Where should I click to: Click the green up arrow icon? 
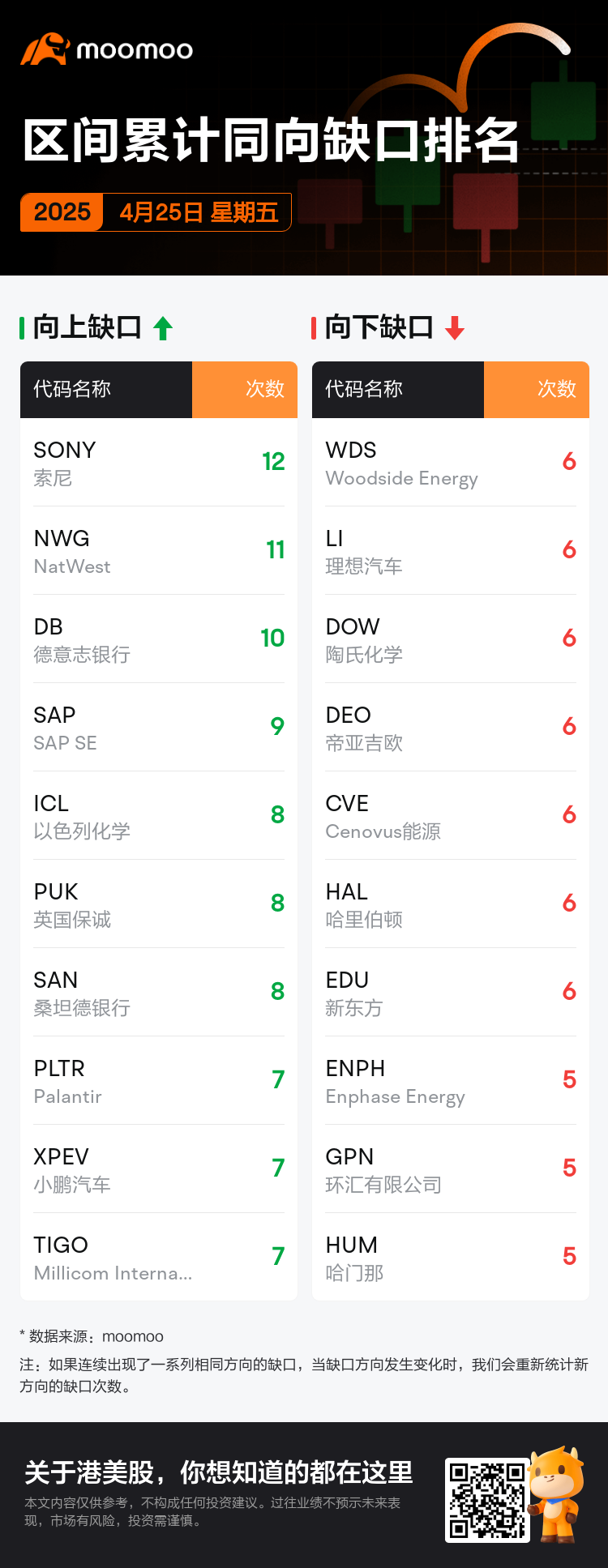point(163,328)
